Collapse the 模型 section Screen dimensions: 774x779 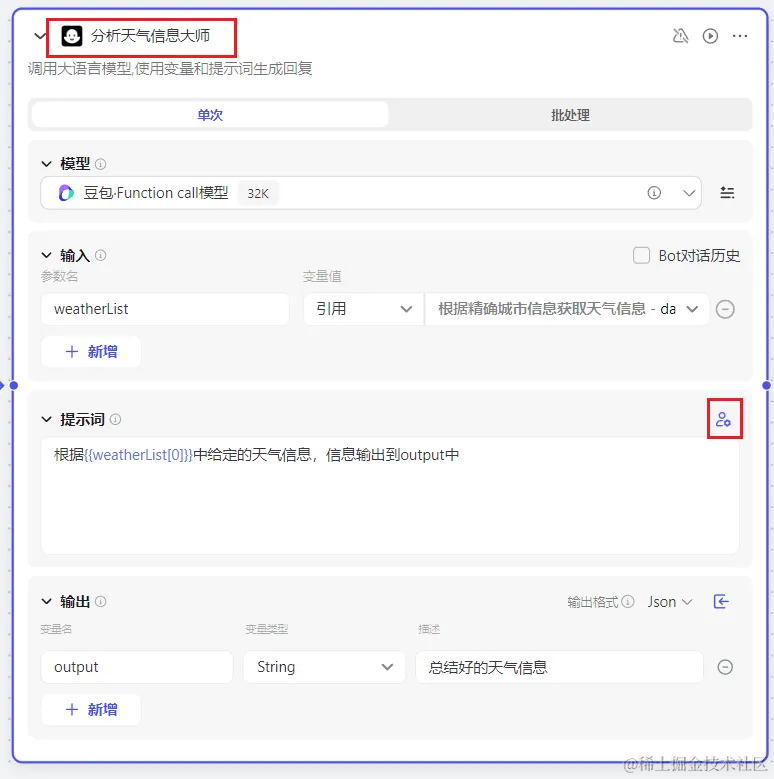pyautogui.click(x=46, y=163)
